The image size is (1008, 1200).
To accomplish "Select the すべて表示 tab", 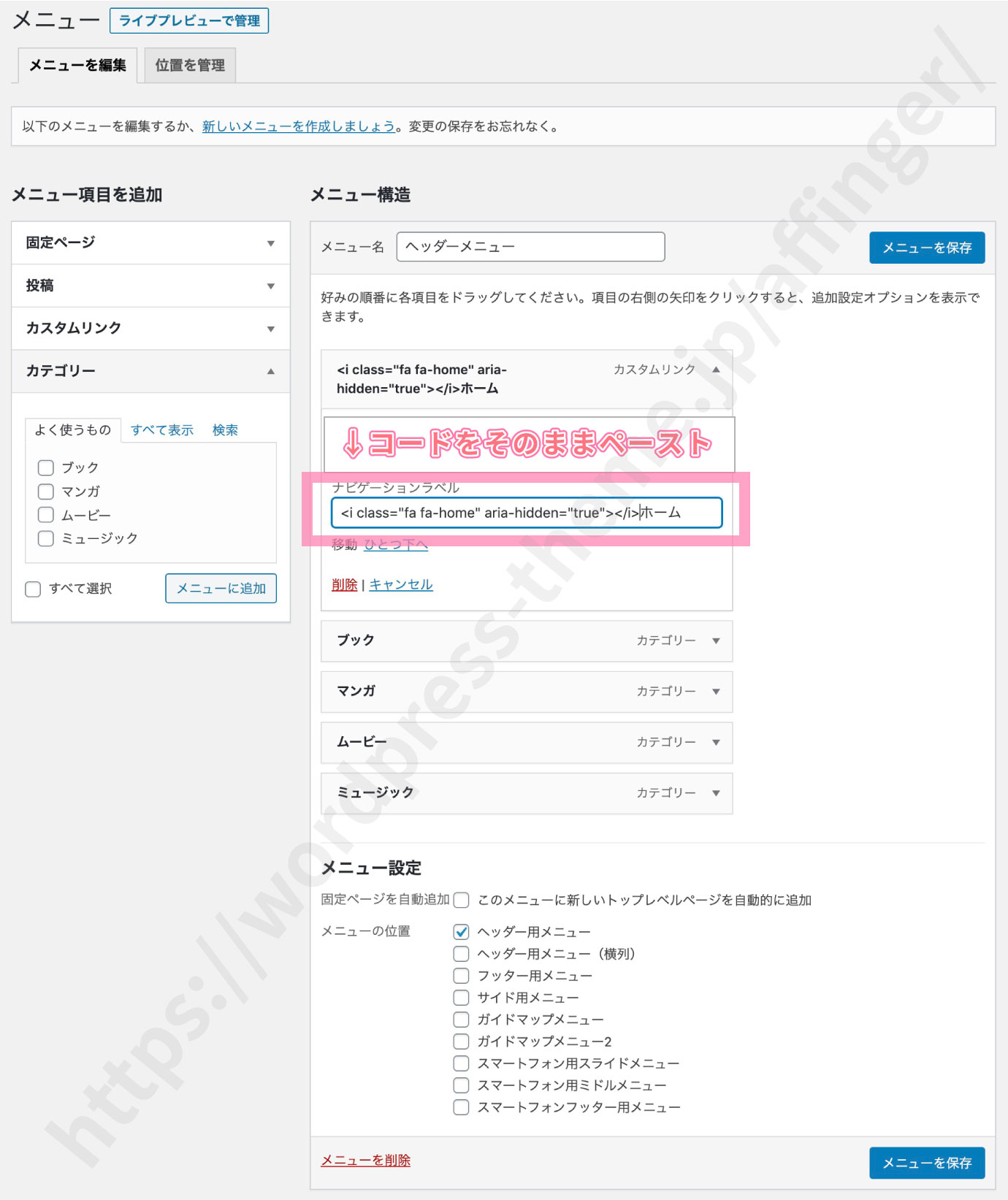I will coord(162,430).
